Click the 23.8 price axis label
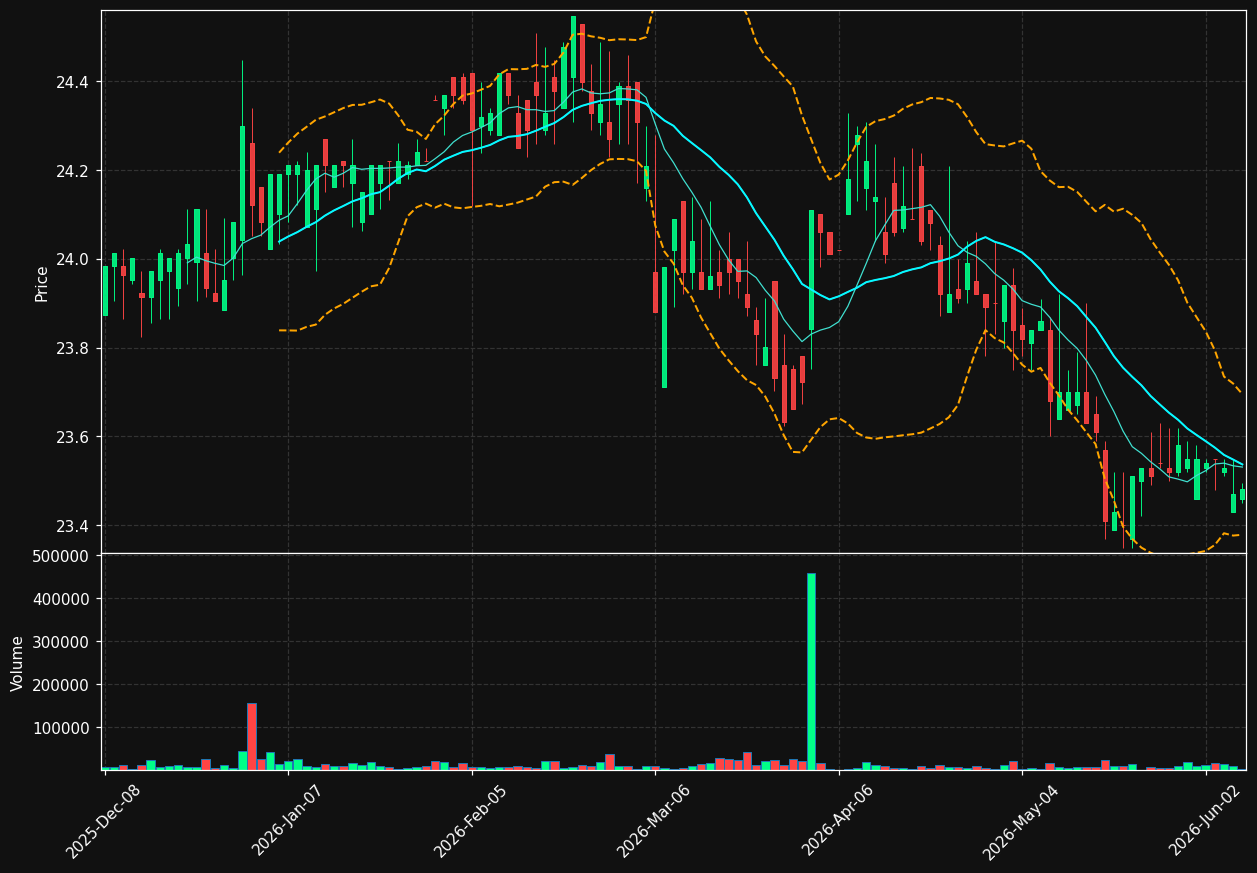The height and width of the screenshot is (873, 1257). (72, 349)
